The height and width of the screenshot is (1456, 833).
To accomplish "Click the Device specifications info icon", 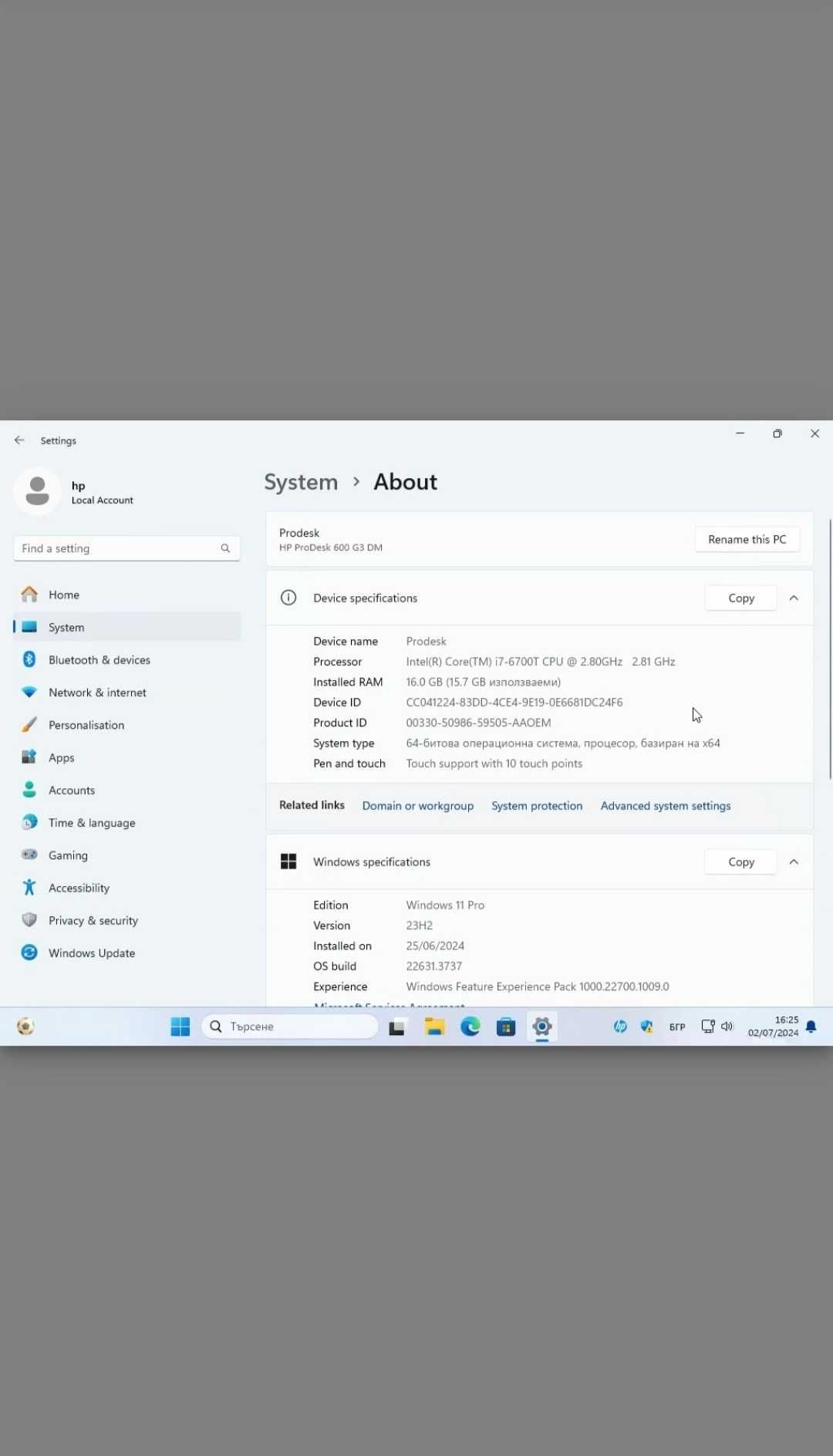I will (x=288, y=598).
